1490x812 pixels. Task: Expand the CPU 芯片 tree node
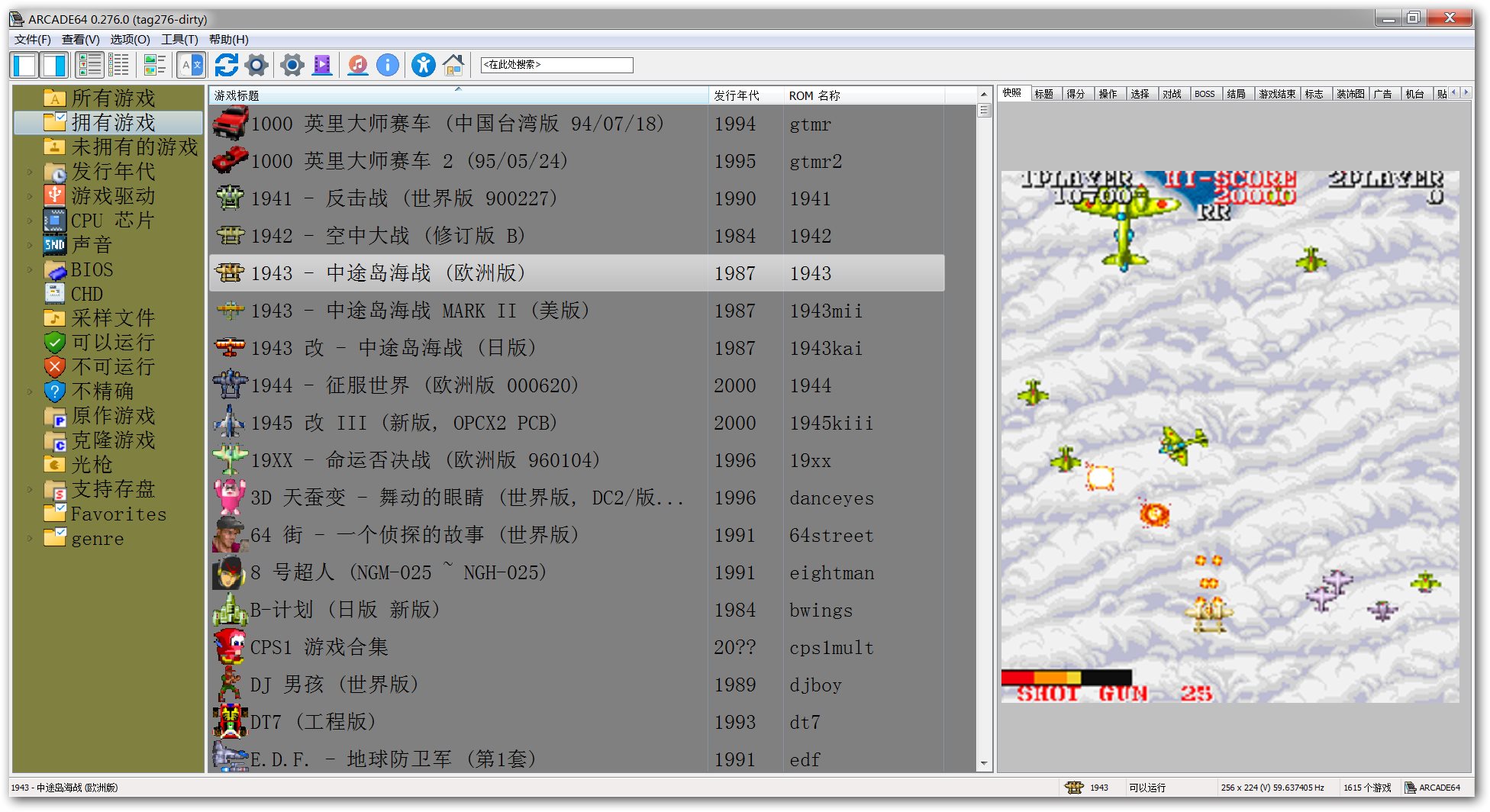(x=30, y=221)
